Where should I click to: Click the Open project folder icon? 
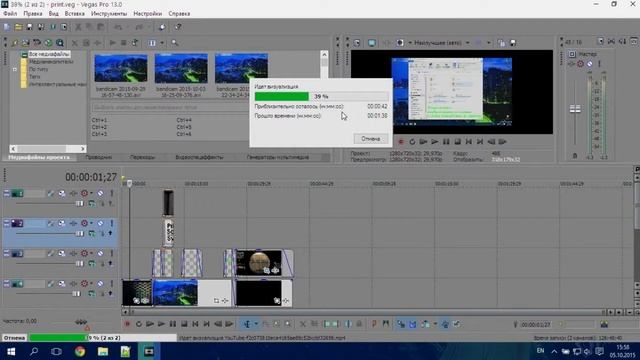tap(18, 27)
